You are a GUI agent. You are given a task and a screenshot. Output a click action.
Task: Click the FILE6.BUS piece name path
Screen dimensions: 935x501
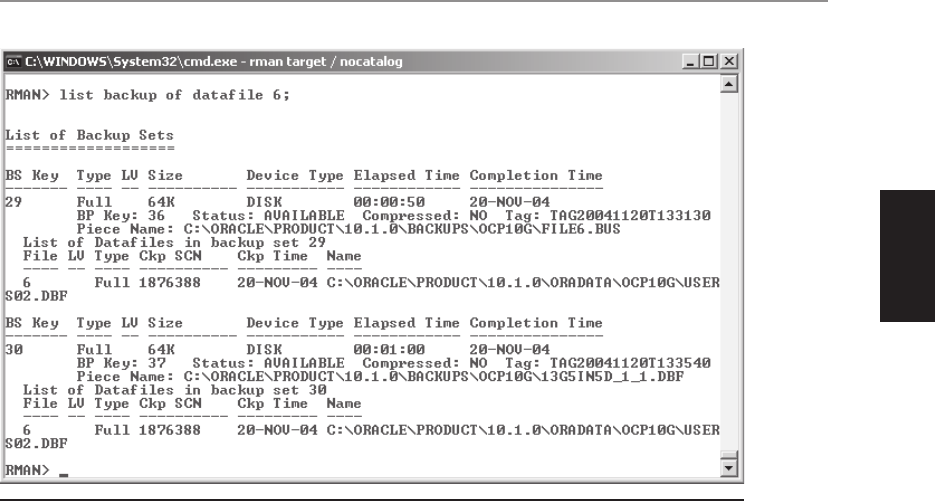(402, 229)
